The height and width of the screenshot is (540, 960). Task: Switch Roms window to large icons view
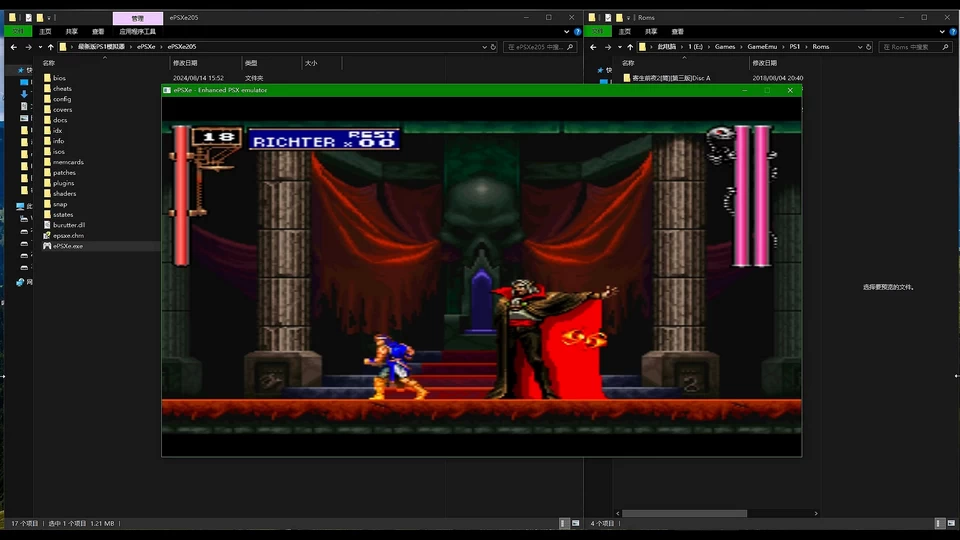point(951,523)
